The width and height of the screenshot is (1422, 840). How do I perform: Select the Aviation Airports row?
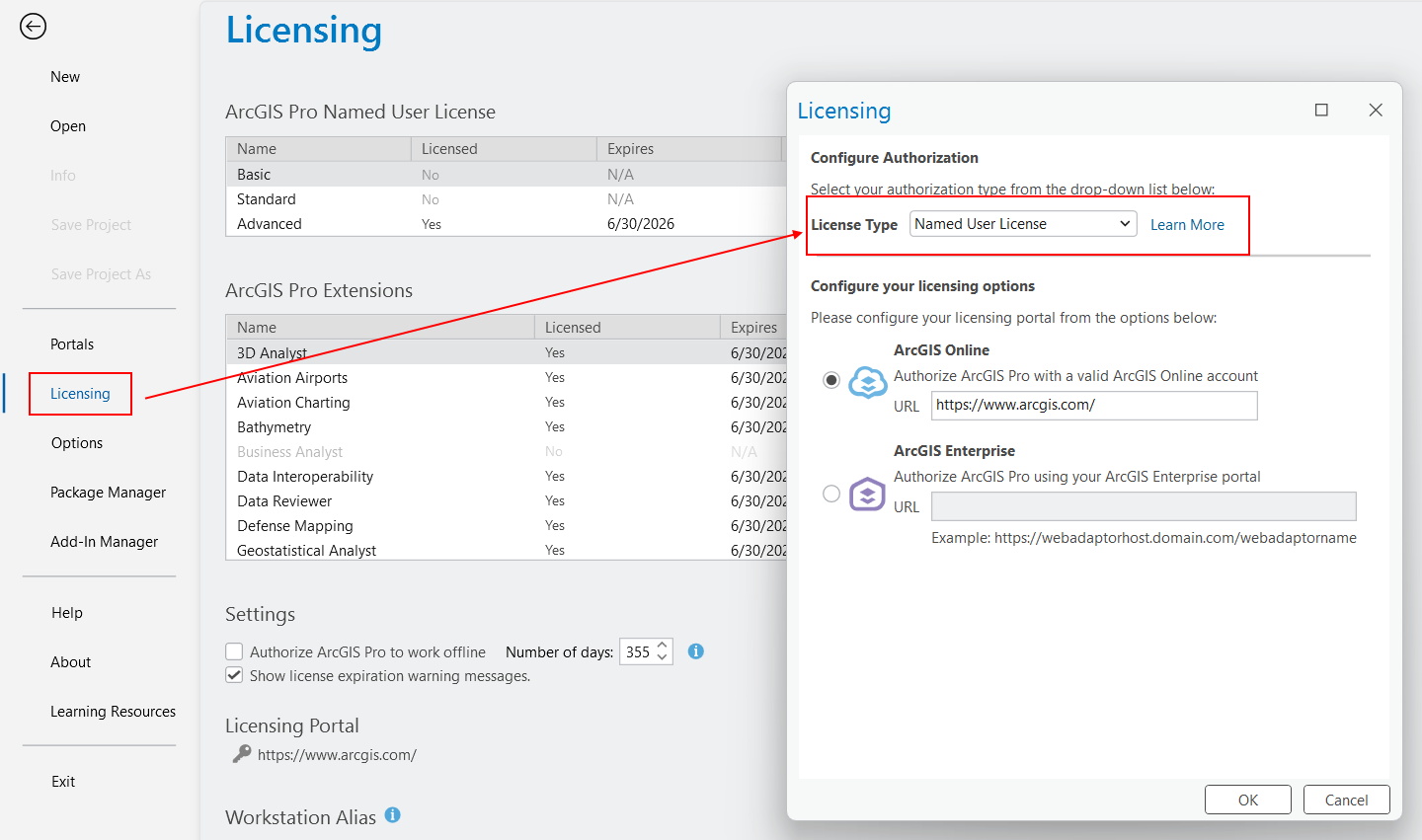point(506,378)
